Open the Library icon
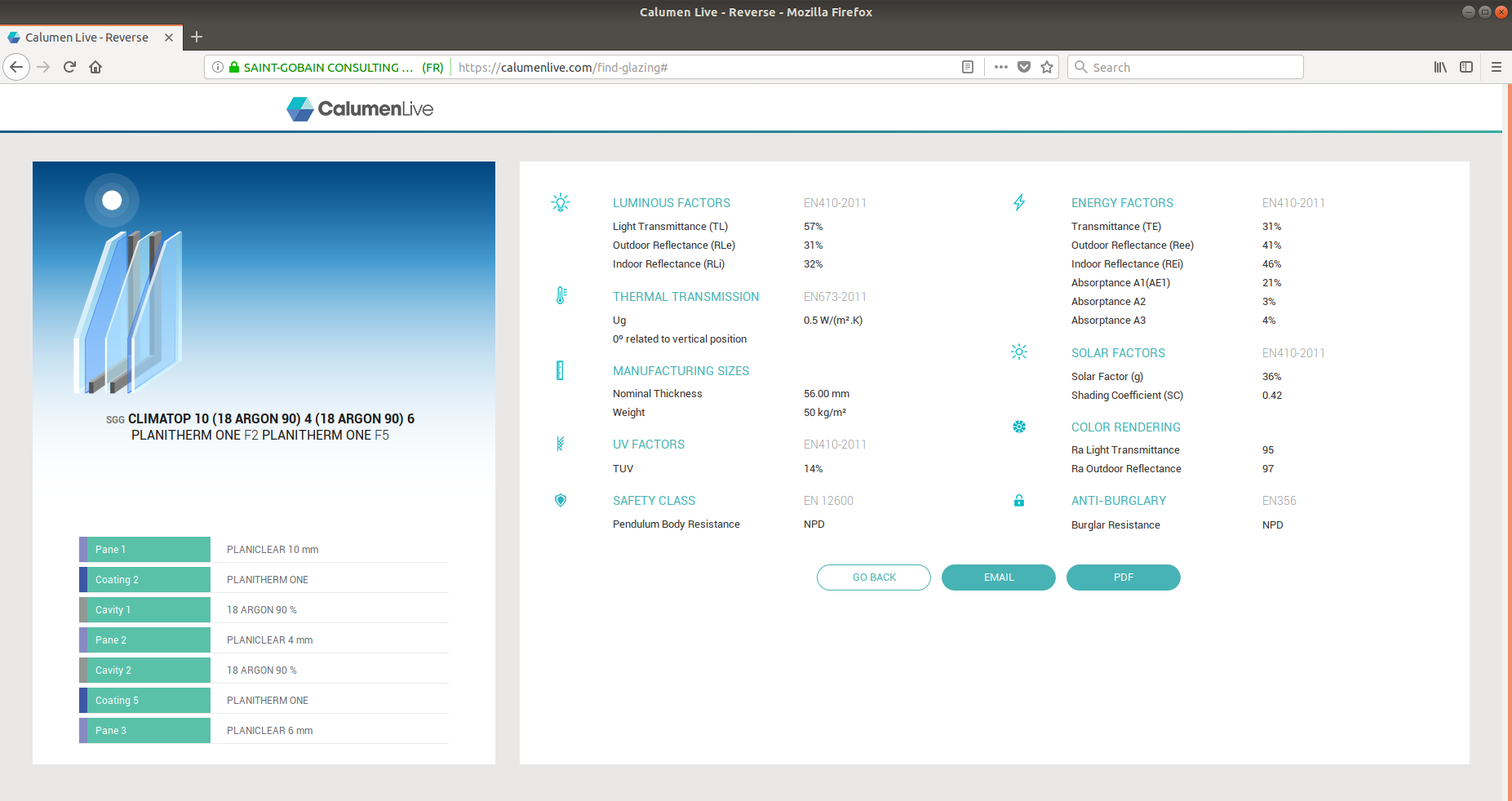This screenshot has height=801, width=1512. [1440, 67]
